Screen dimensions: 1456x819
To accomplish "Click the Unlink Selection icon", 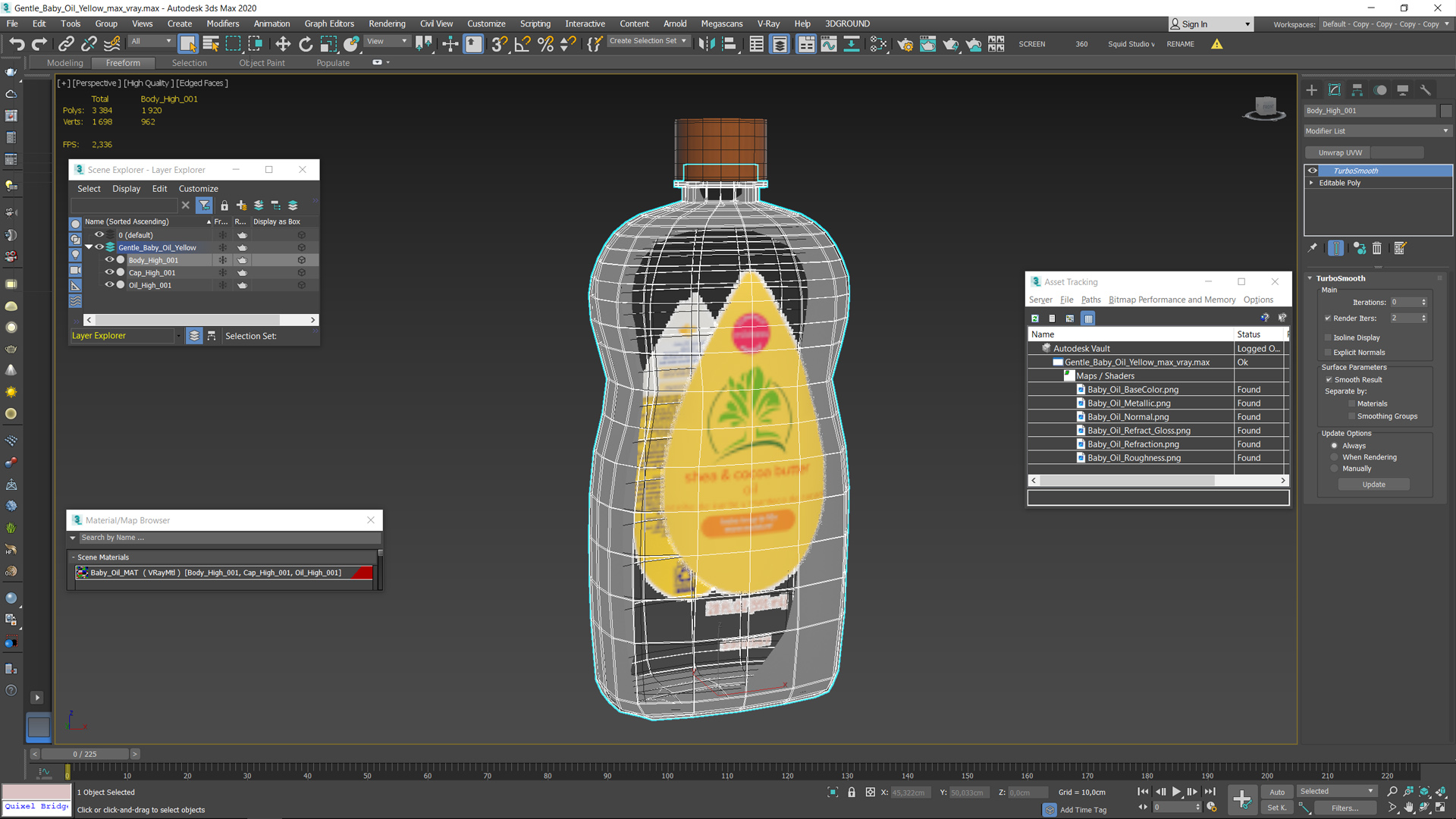I will tap(89, 44).
